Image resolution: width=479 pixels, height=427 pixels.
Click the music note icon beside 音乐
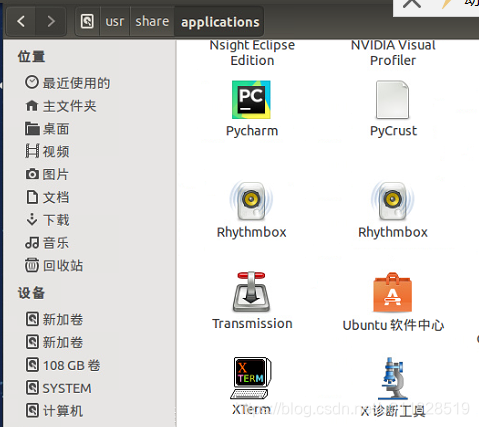(32, 243)
